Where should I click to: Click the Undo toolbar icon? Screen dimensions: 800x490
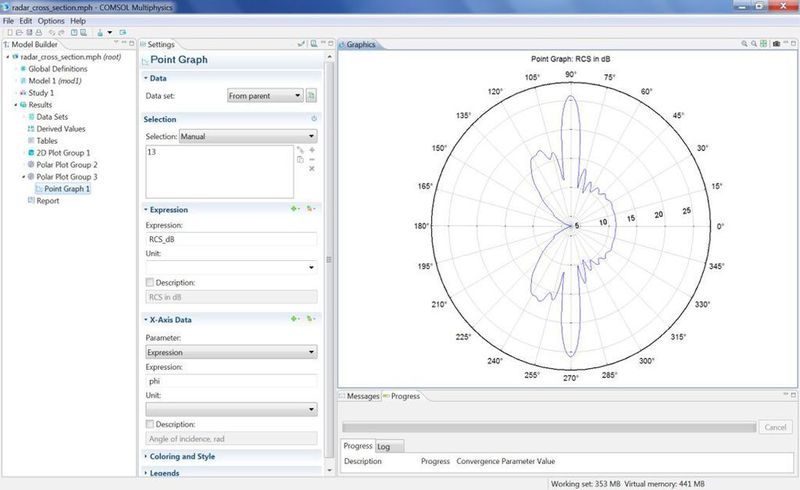(x=52, y=33)
